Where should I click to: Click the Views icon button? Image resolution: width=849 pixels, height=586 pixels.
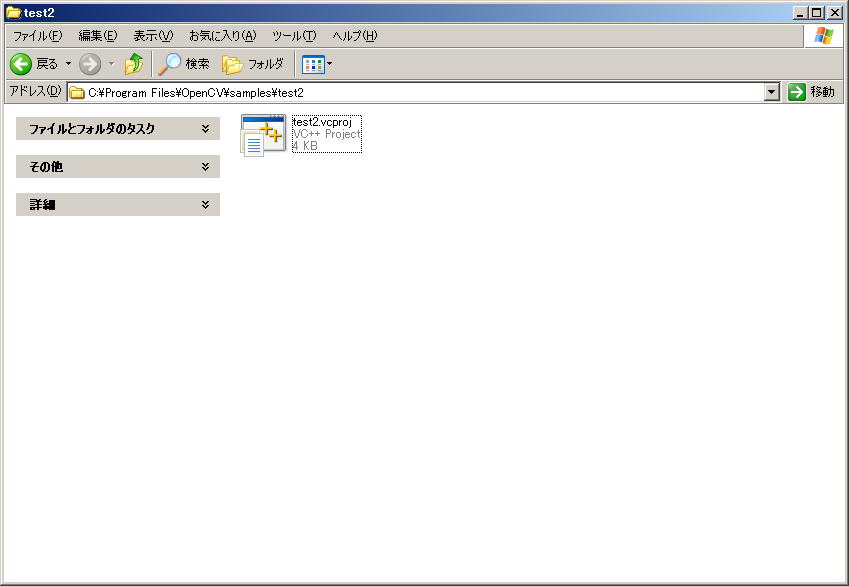pyautogui.click(x=313, y=64)
